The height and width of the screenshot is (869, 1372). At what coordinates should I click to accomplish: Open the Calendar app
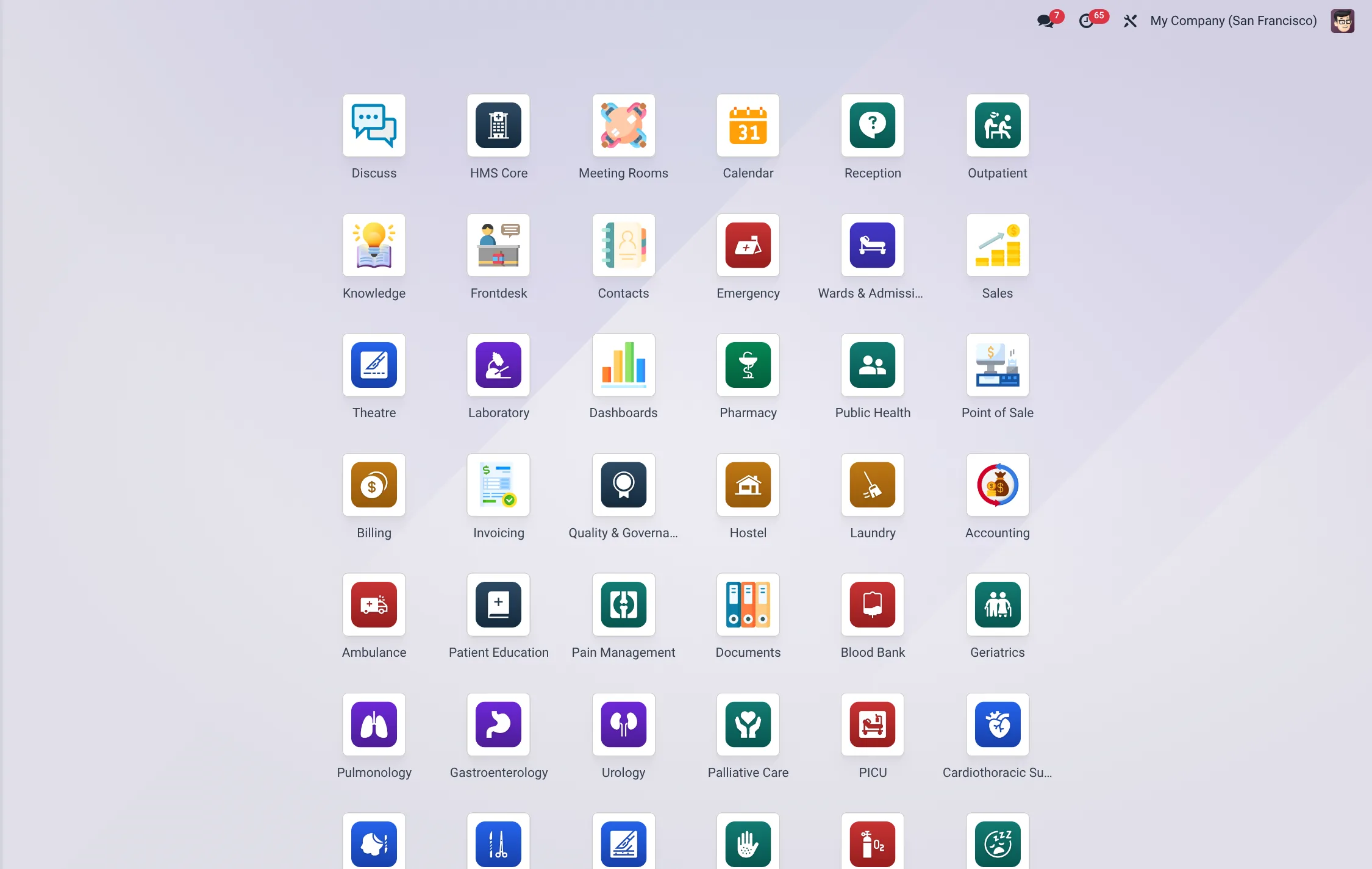(x=748, y=126)
